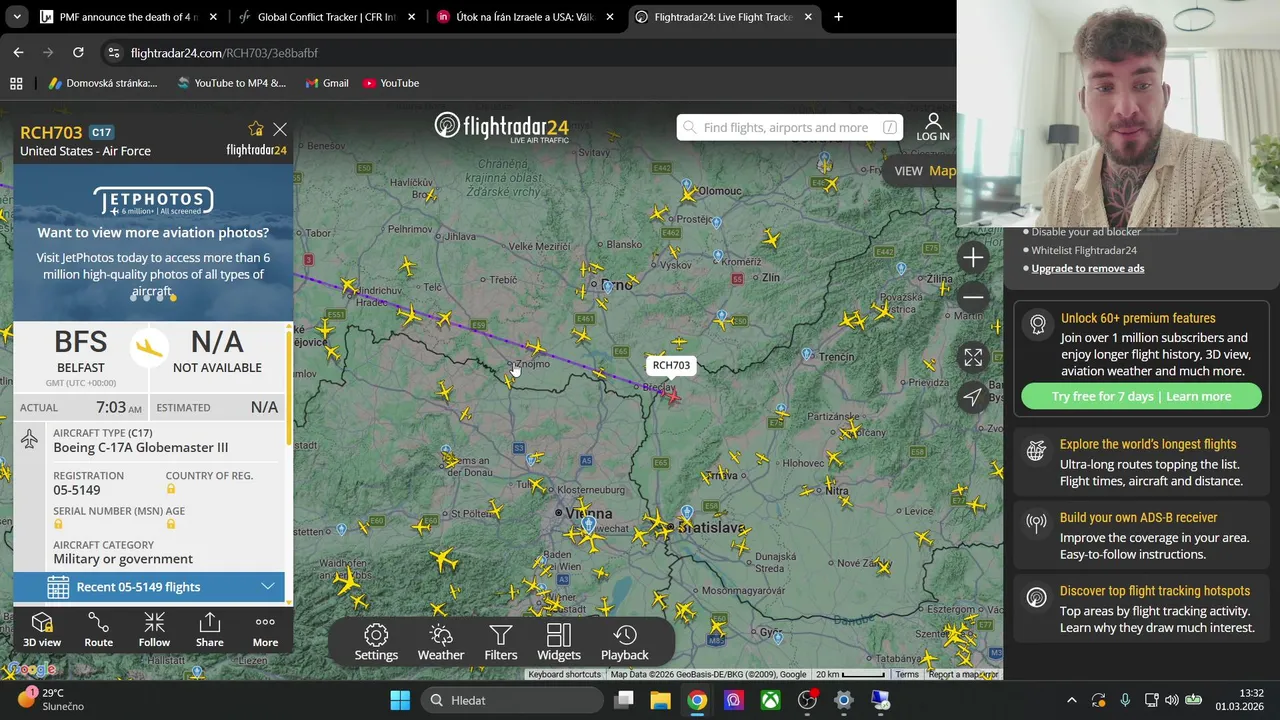Open Explore the world's longest flights
Viewport: 1280px width, 720px height.
(1141, 463)
